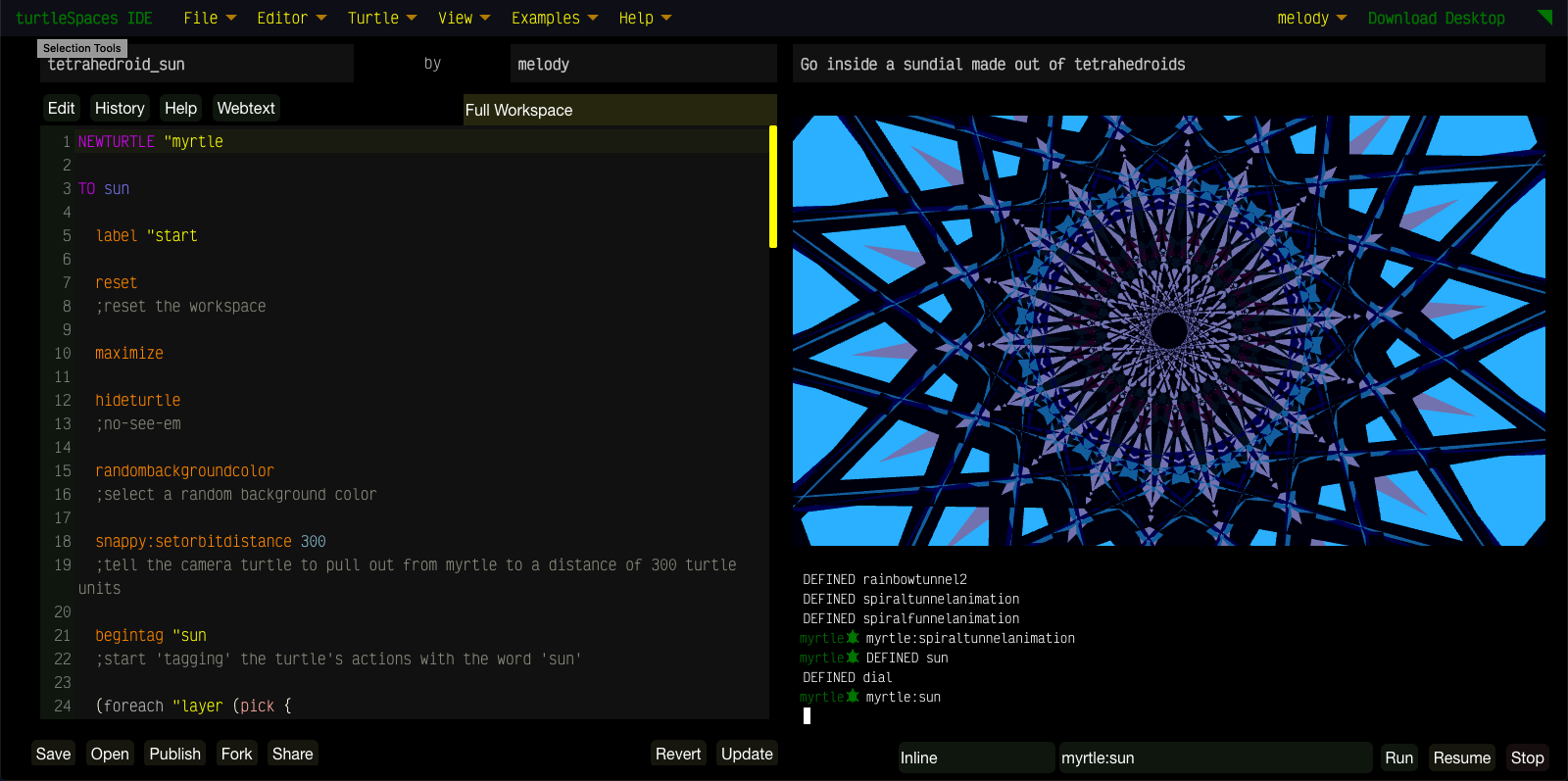Fork the tetrahedroid_sun project

coord(236,754)
